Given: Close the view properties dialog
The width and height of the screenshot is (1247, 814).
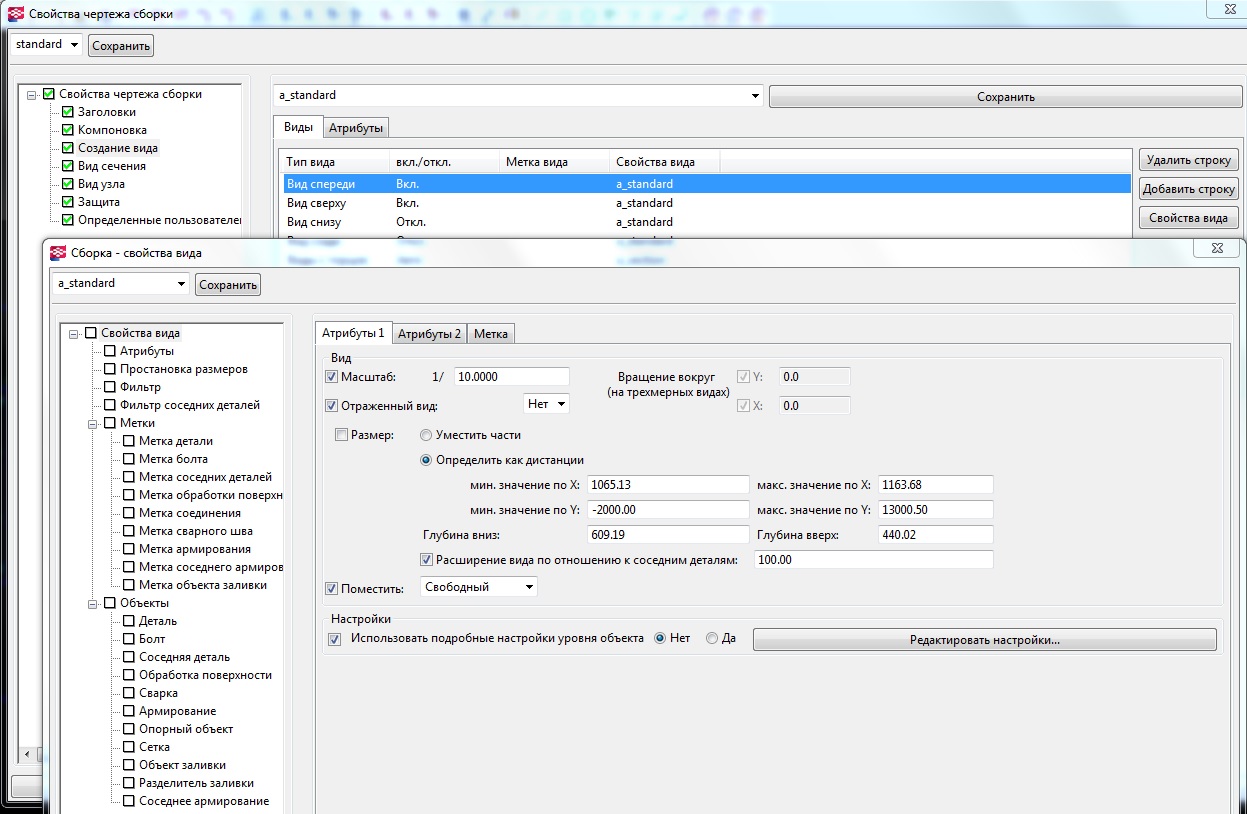Looking at the screenshot, I should pos(1216,248).
